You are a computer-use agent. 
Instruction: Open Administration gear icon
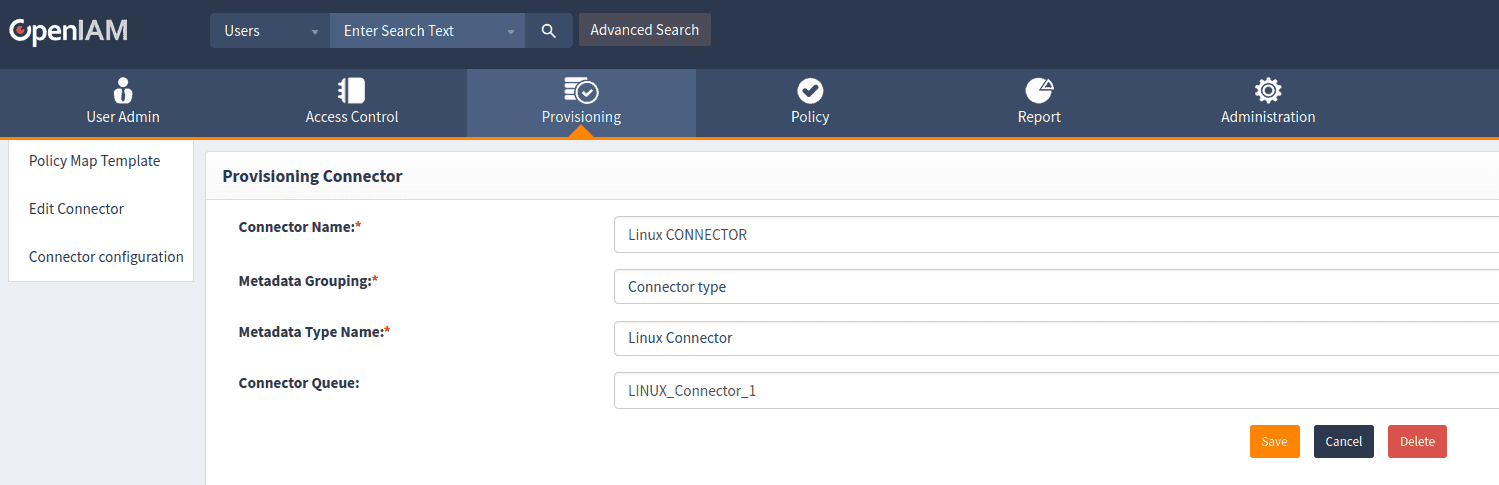[x=1268, y=90]
